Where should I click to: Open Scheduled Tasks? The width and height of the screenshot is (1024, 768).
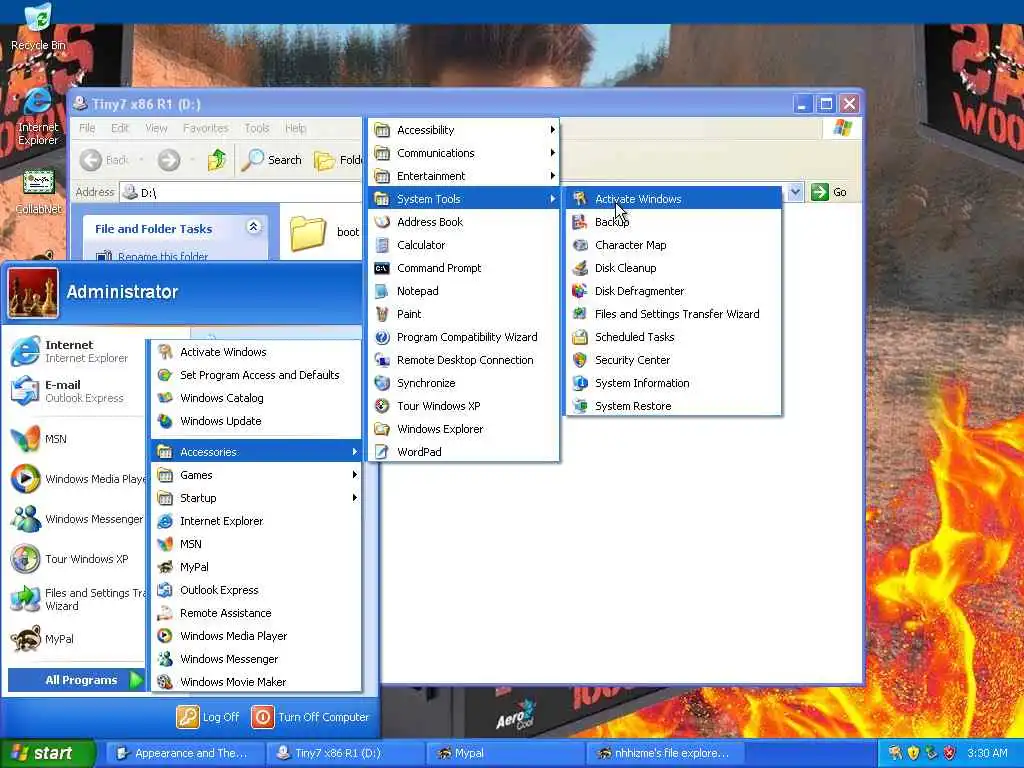(x=673, y=337)
